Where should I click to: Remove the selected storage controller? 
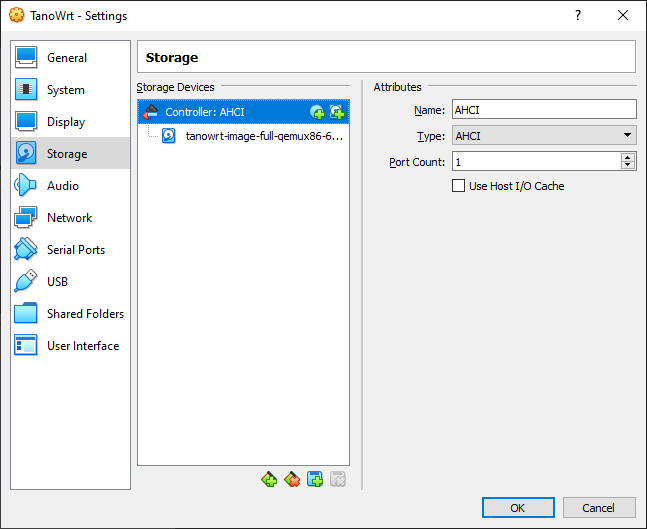(x=292, y=479)
